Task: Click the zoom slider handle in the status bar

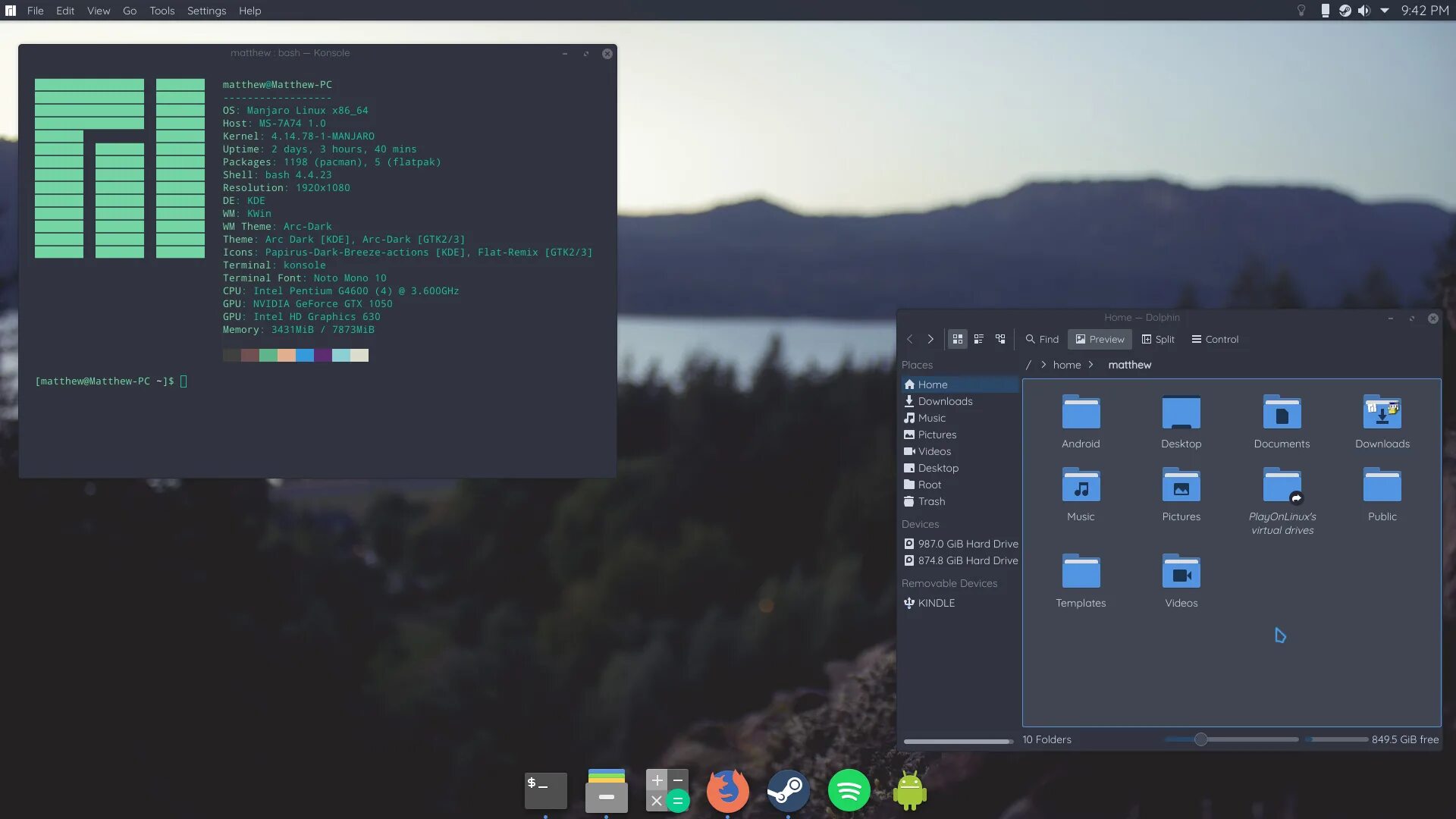Action: tap(1200, 739)
